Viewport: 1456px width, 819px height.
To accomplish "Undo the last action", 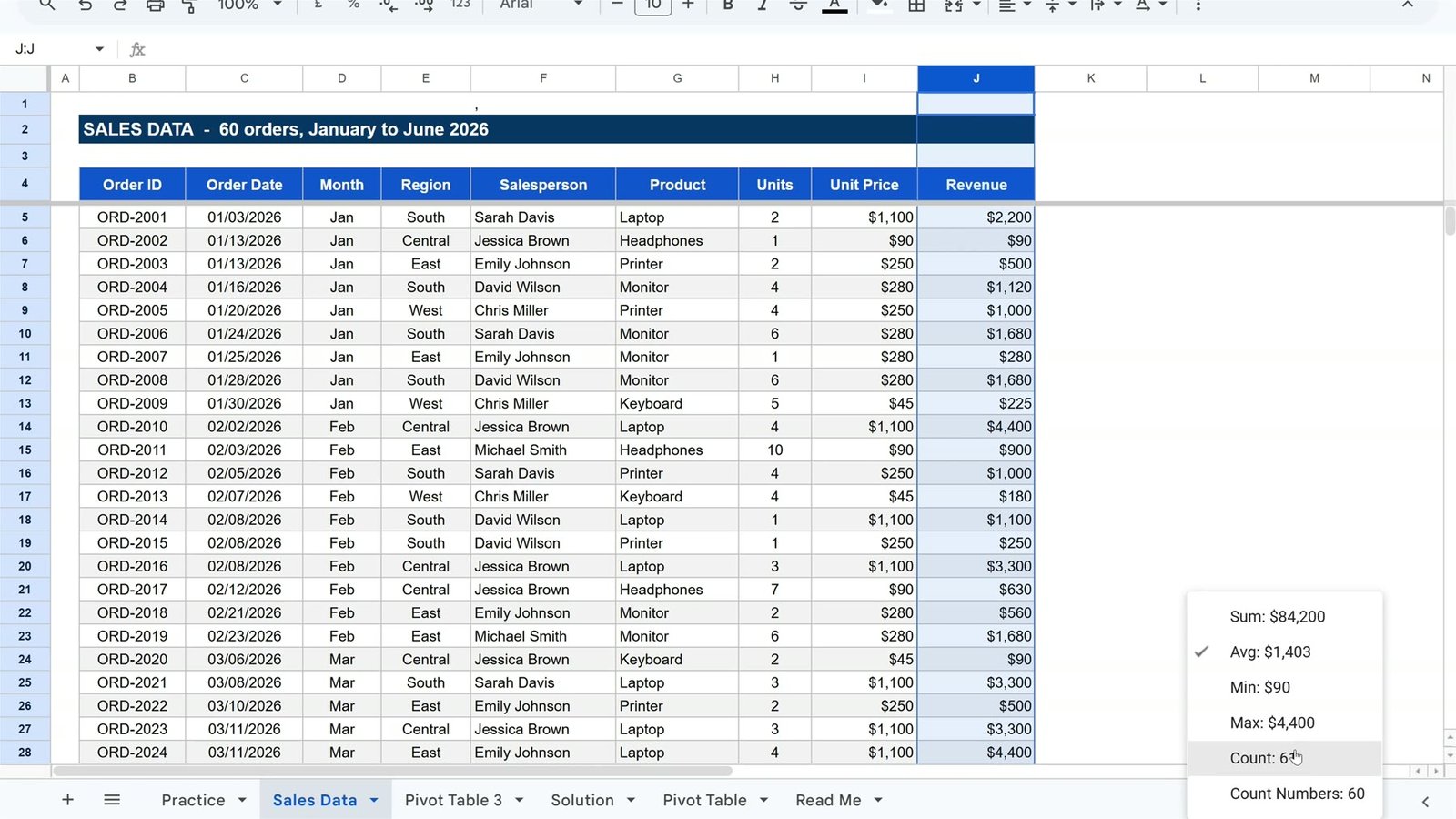I will (x=85, y=5).
